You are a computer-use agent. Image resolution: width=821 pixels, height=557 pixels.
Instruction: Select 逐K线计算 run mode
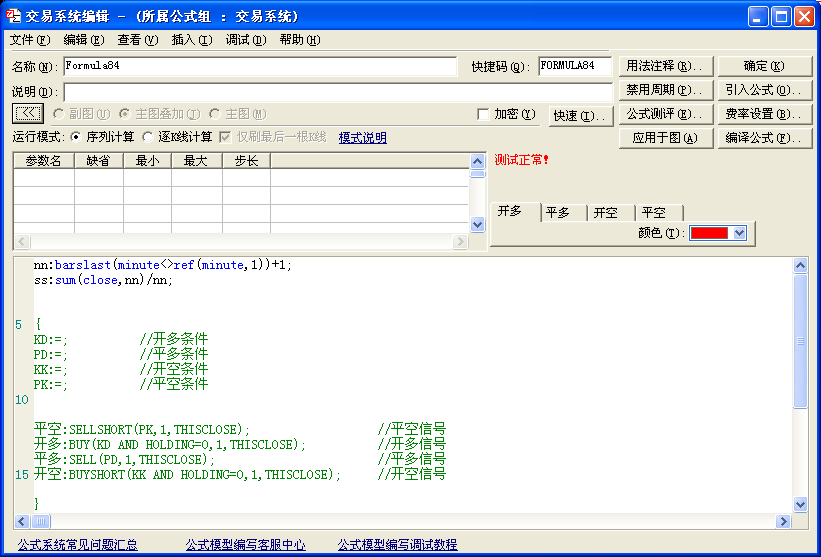point(148,137)
